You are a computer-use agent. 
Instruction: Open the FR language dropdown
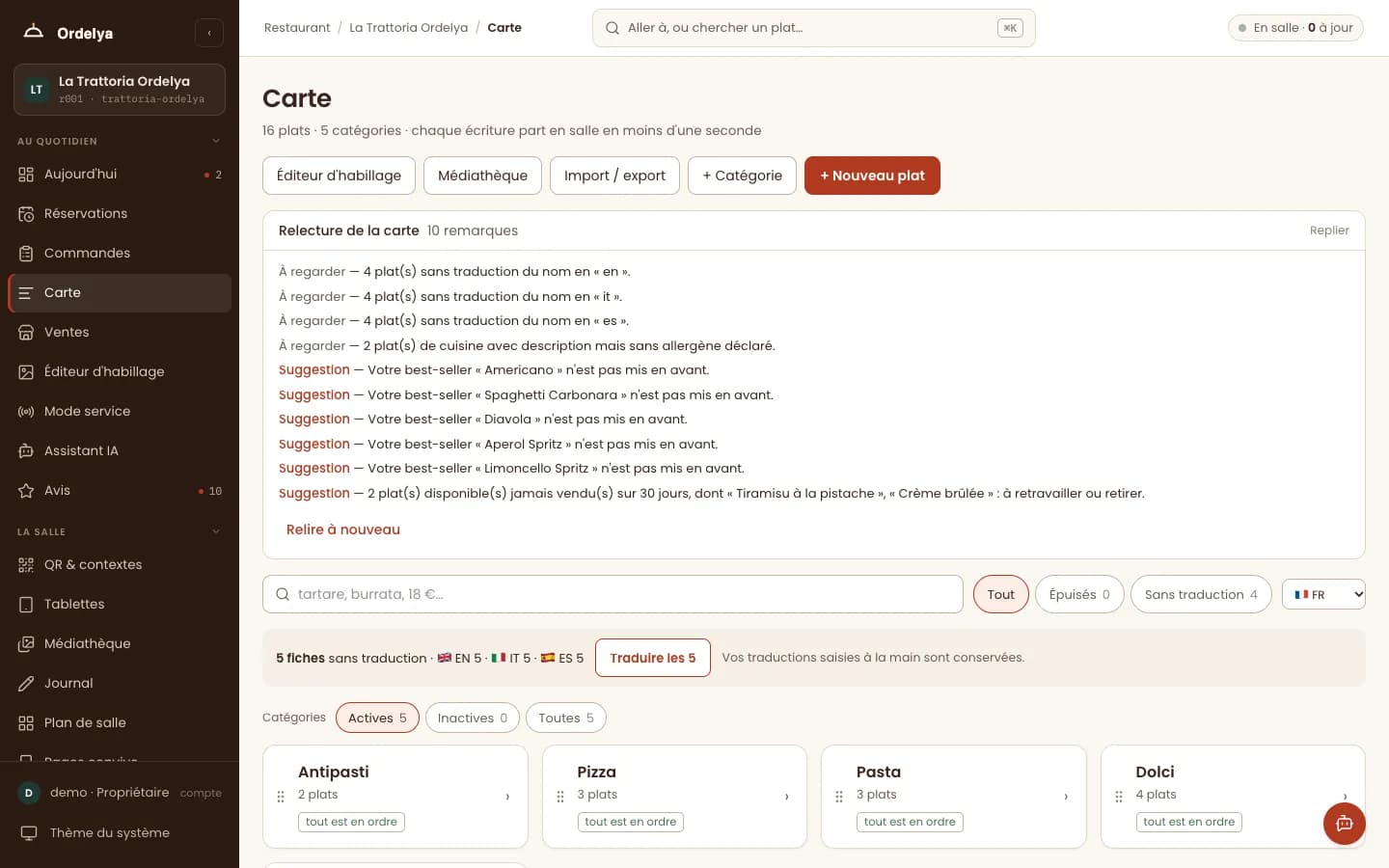pyautogui.click(x=1323, y=594)
